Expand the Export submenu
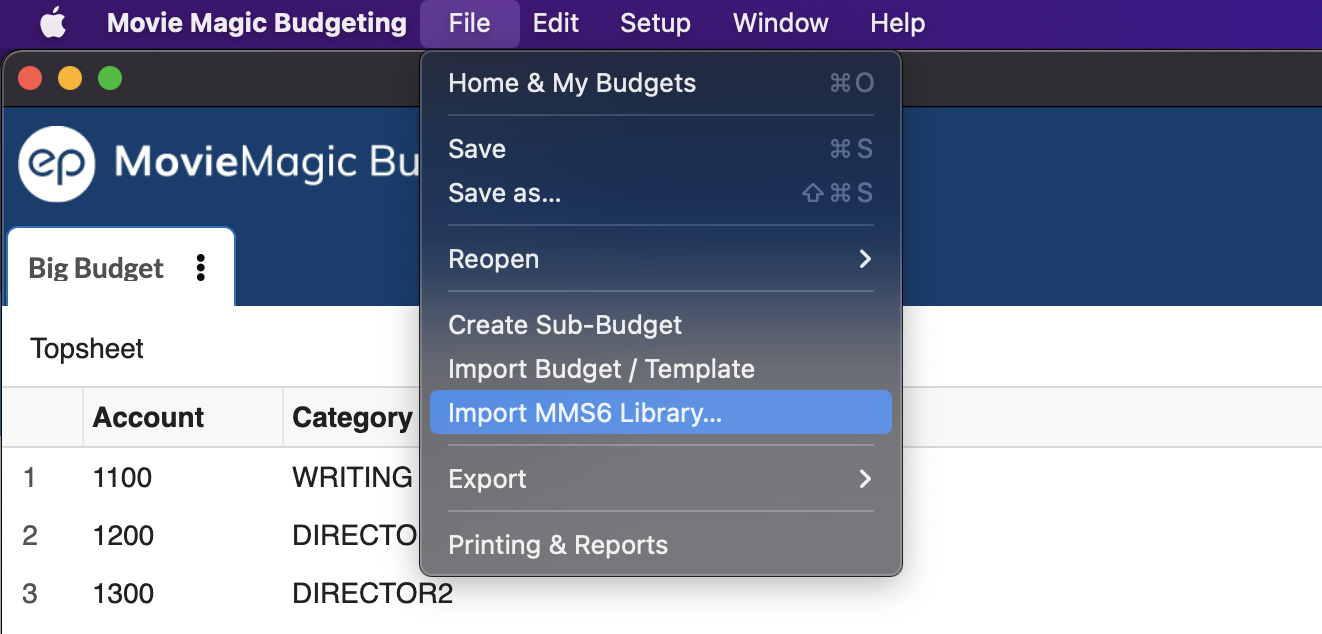Viewport: 1322px width, 634px height. (x=661, y=479)
